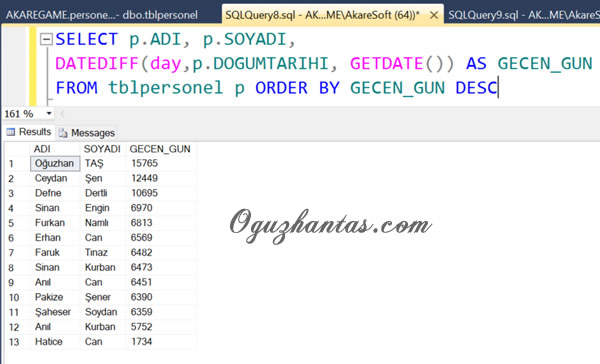Select the Şen surname cell
This screenshot has width=600, height=364.
point(103,178)
